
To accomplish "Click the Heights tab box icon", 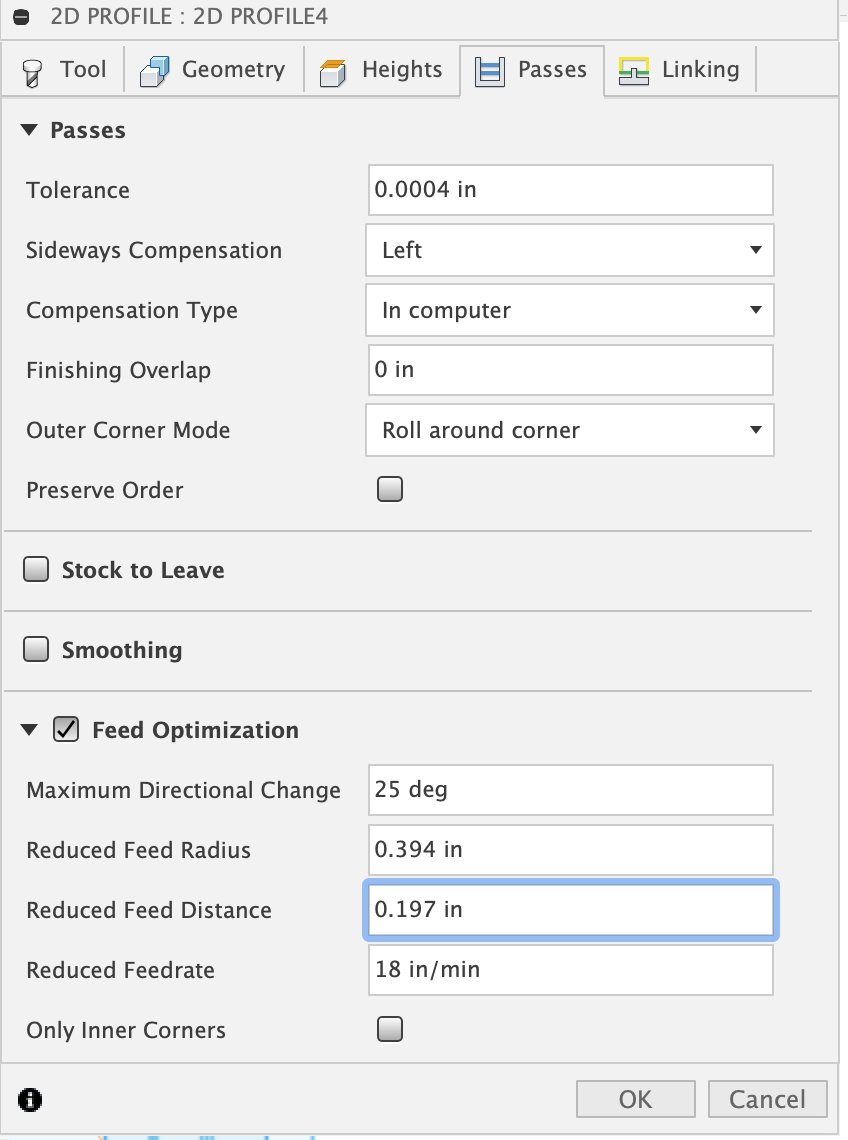I will (x=332, y=73).
